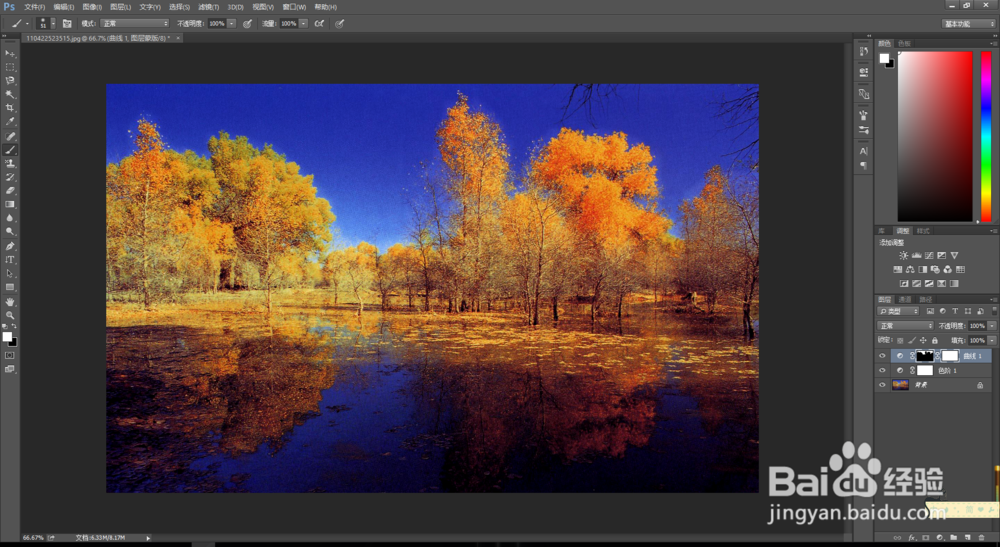Add a Color Balance adjustment
The height and width of the screenshot is (547, 1000).
point(910,270)
